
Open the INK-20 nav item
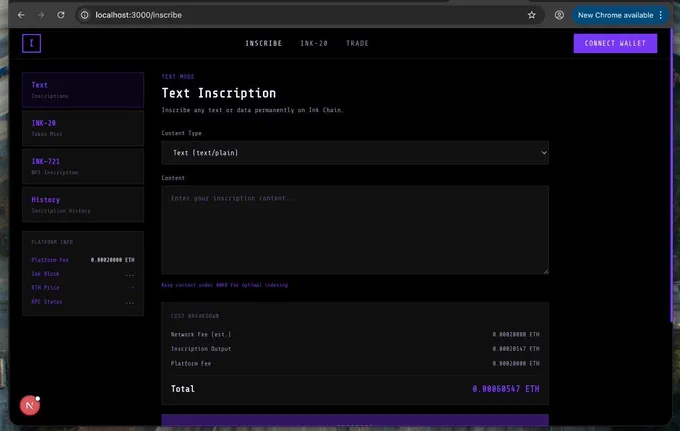coord(314,43)
